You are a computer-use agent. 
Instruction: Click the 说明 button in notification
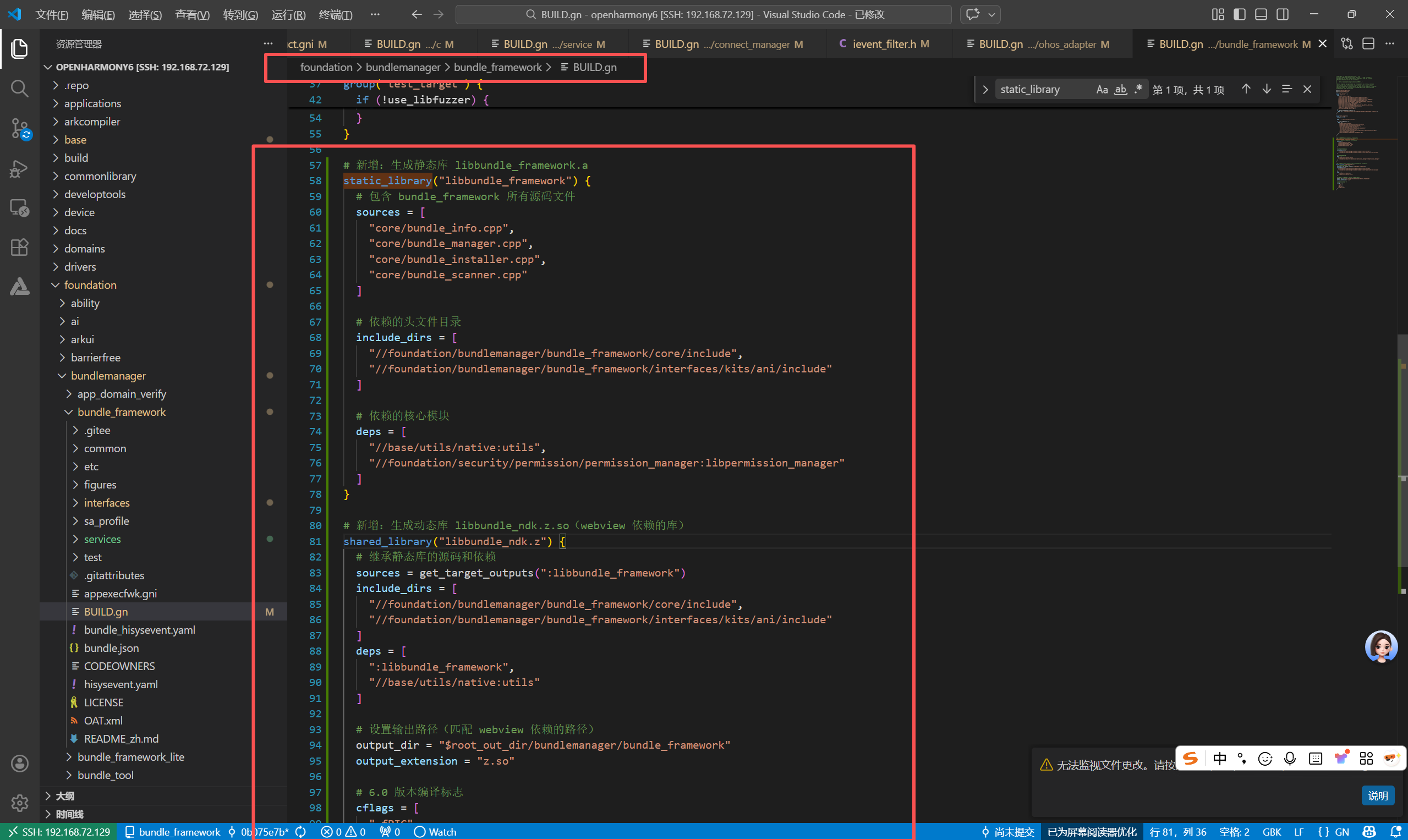pyautogui.click(x=1377, y=795)
